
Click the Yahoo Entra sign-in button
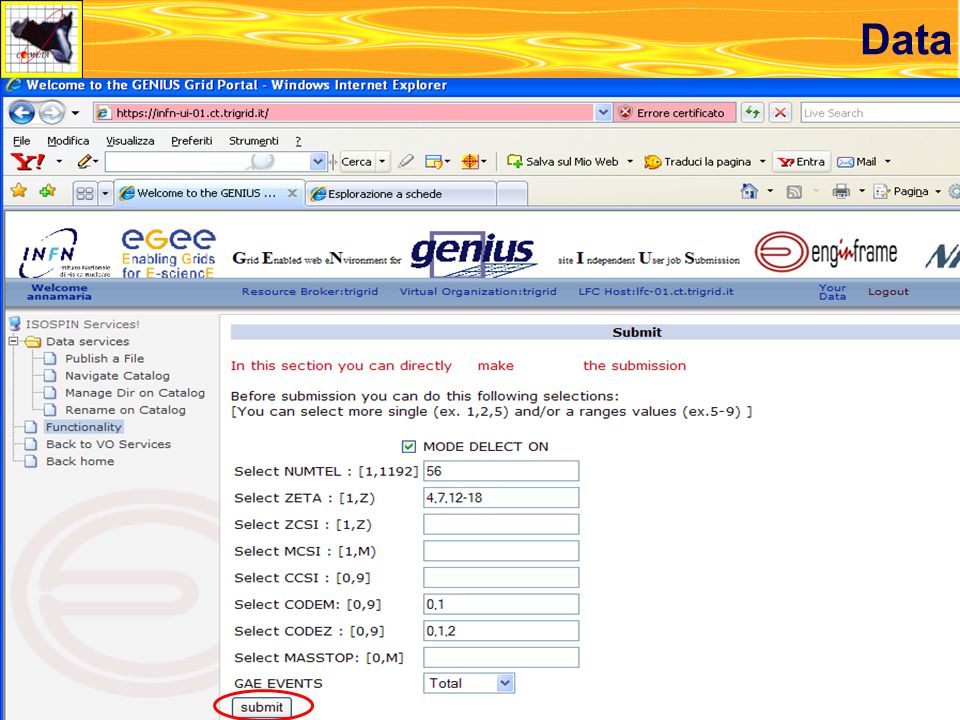pyautogui.click(x=801, y=162)
